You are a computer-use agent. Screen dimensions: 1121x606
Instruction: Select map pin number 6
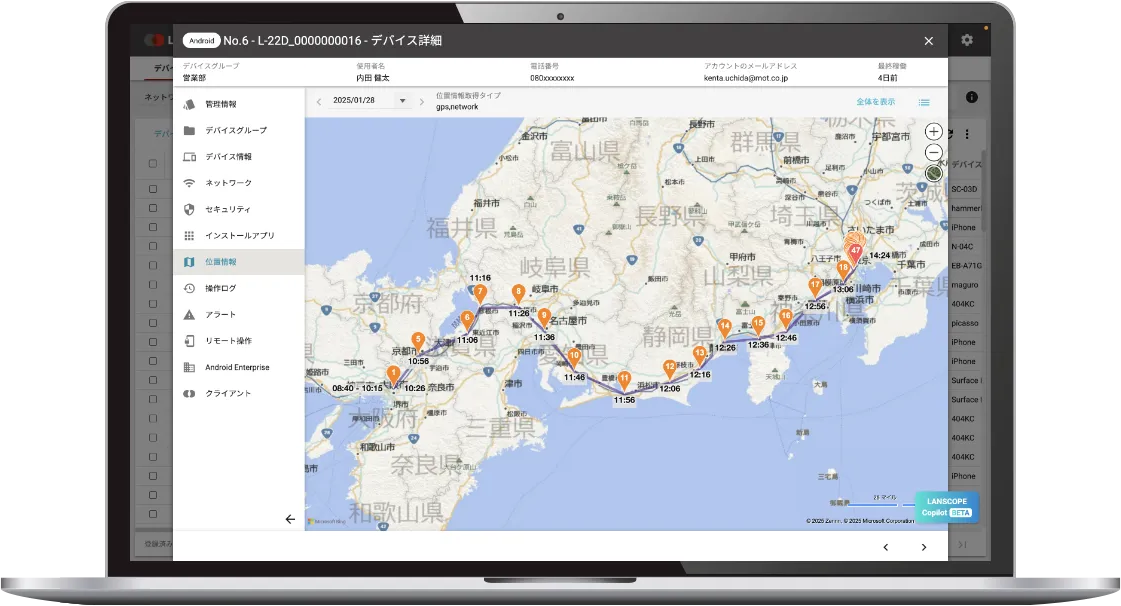click(467, 321)
